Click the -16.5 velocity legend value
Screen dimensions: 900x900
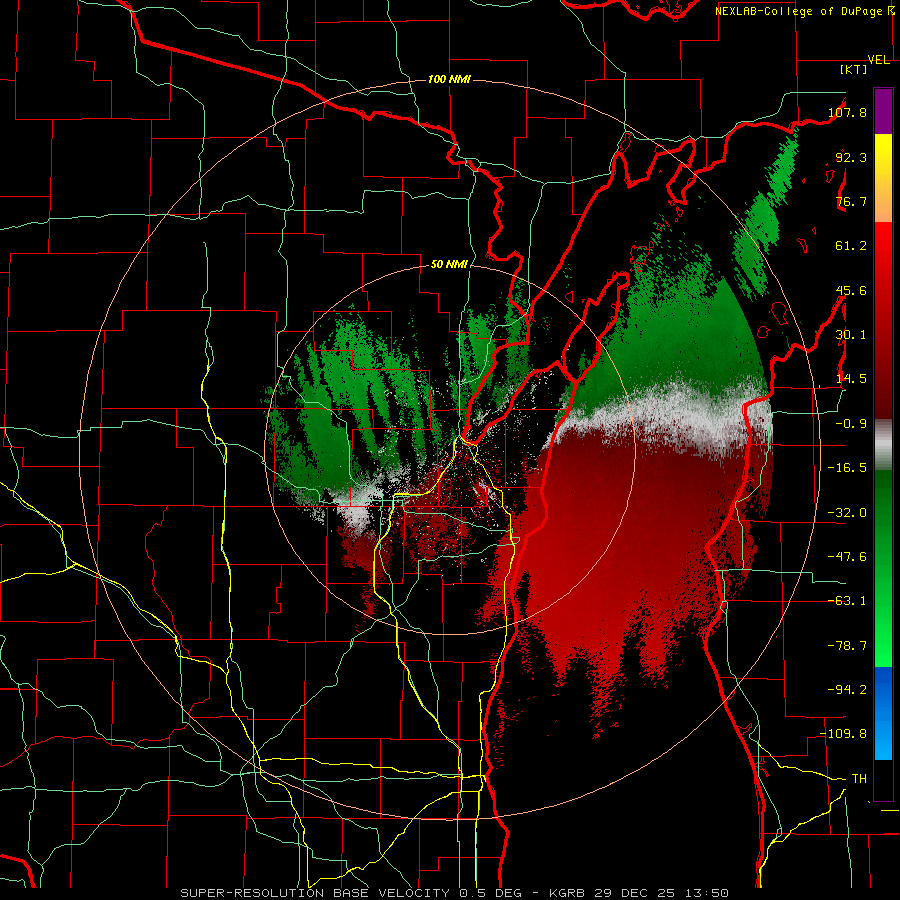point(847,468)
